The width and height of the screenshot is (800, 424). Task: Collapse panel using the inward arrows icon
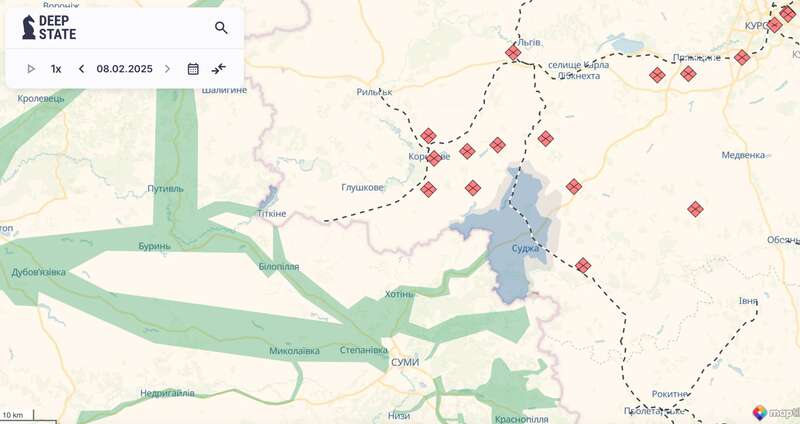click(219, 69)
